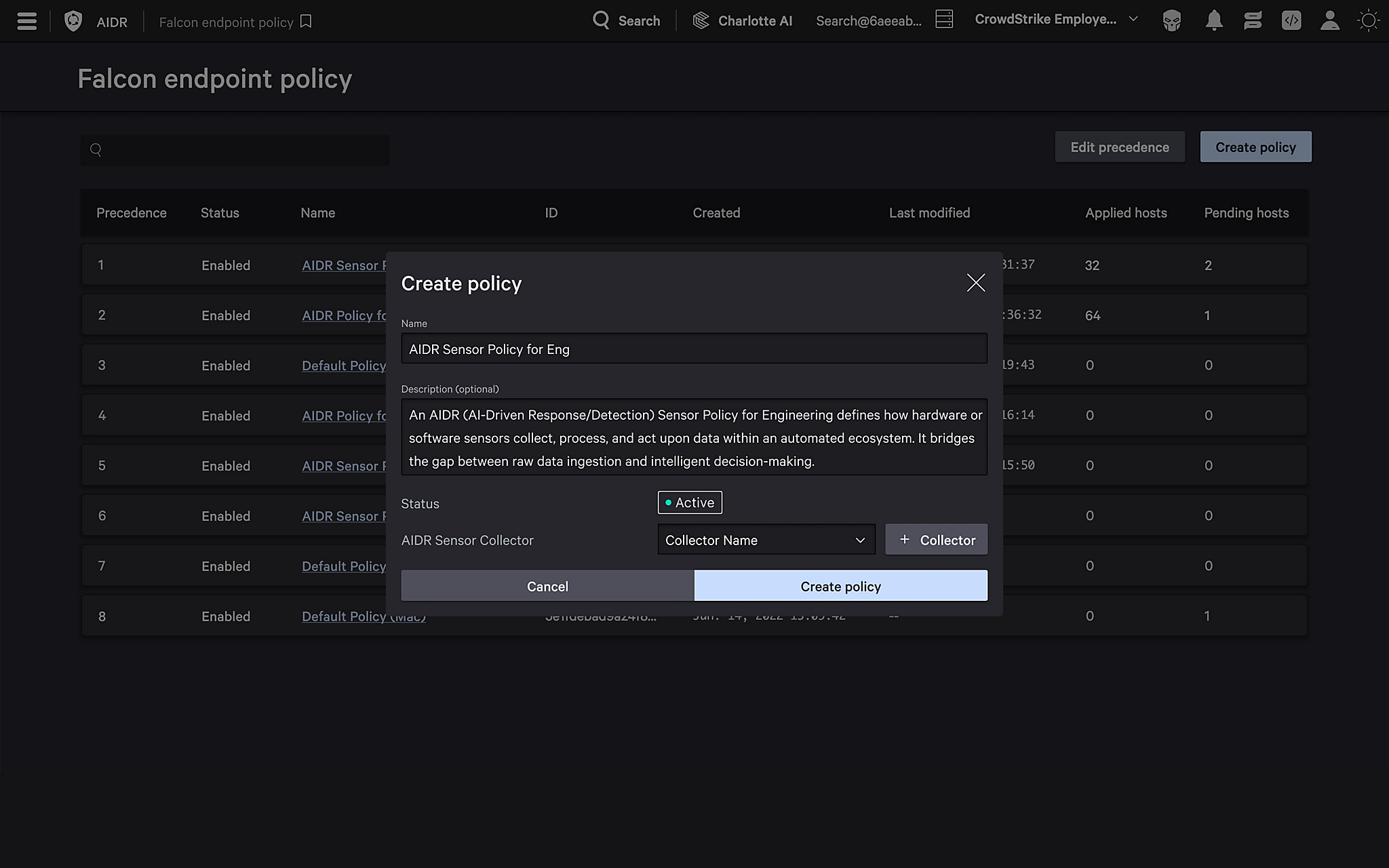Click the adversary mask icon
Screen dimensions: 1389x868
pos(1171,21)
